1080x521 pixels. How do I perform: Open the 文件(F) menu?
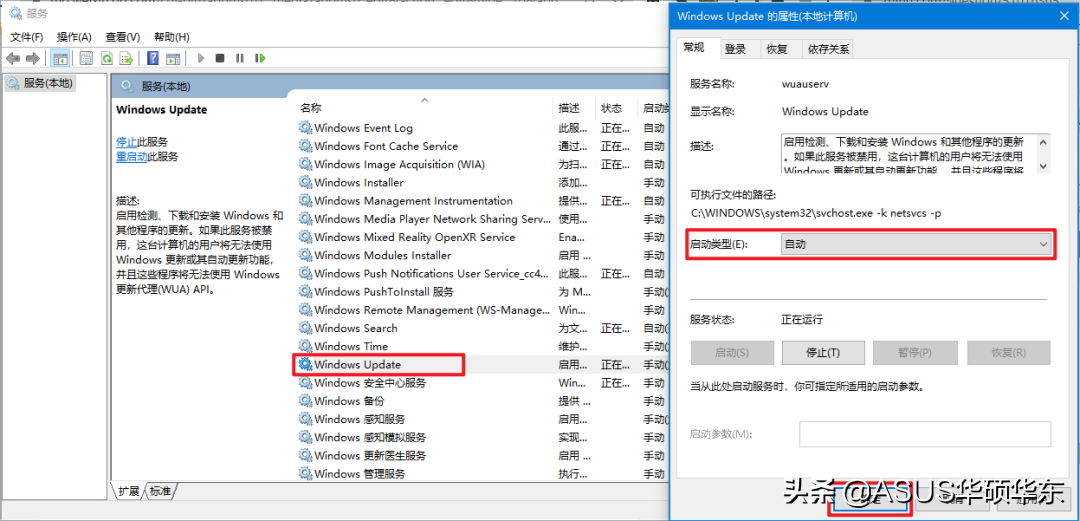coord(27,37)
